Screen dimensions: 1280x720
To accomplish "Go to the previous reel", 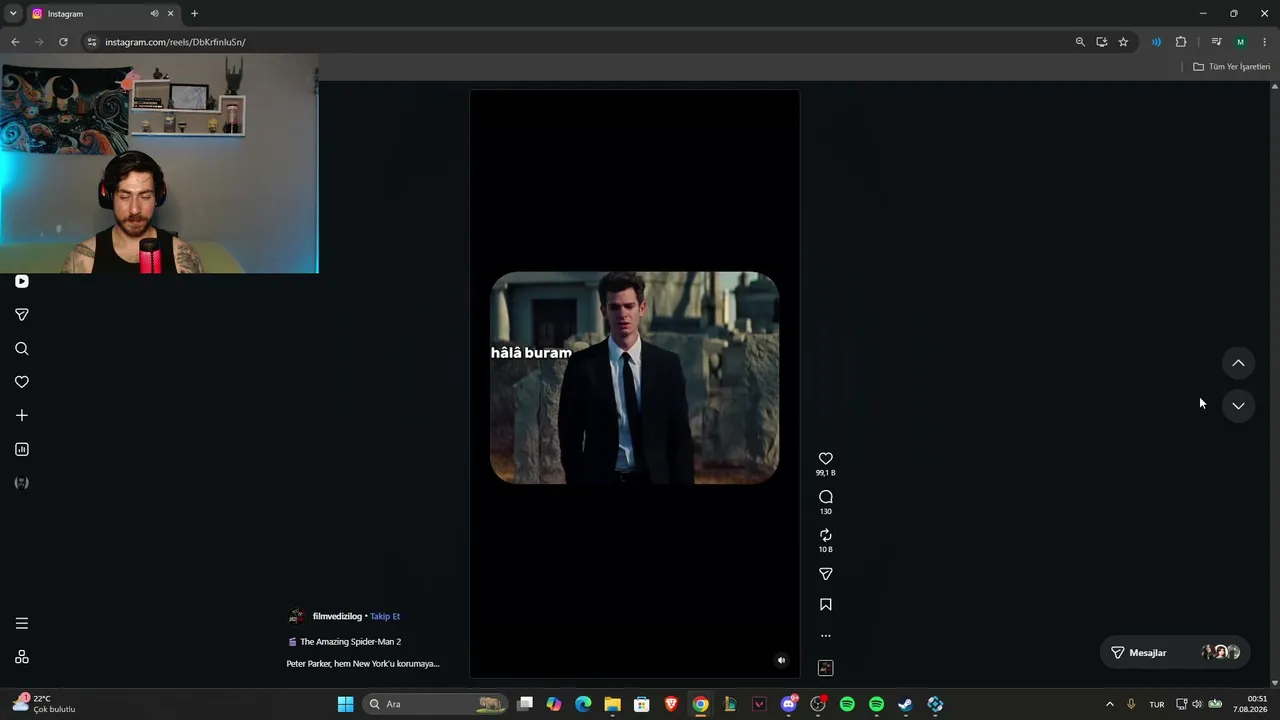I will pos(1238,363).
